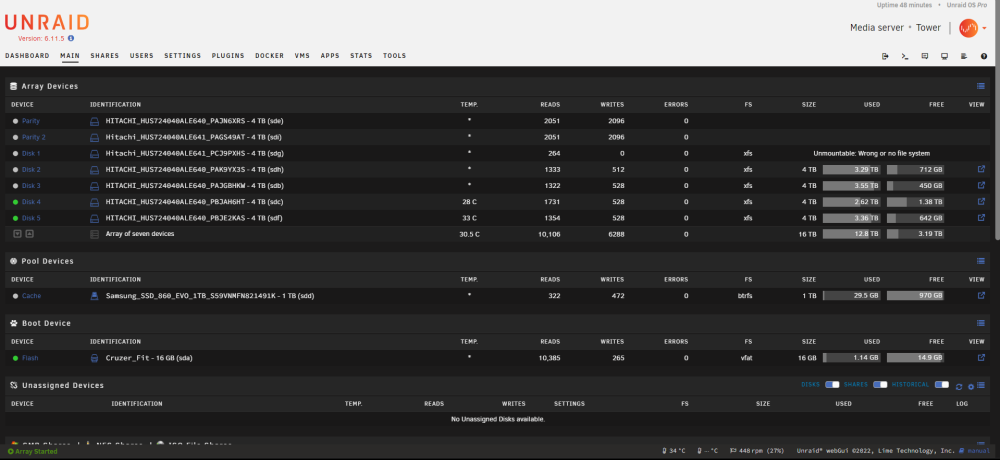The image size is (1000, 460).
Task: Click the Pool Devices list view icon
Action: point(981,260)
